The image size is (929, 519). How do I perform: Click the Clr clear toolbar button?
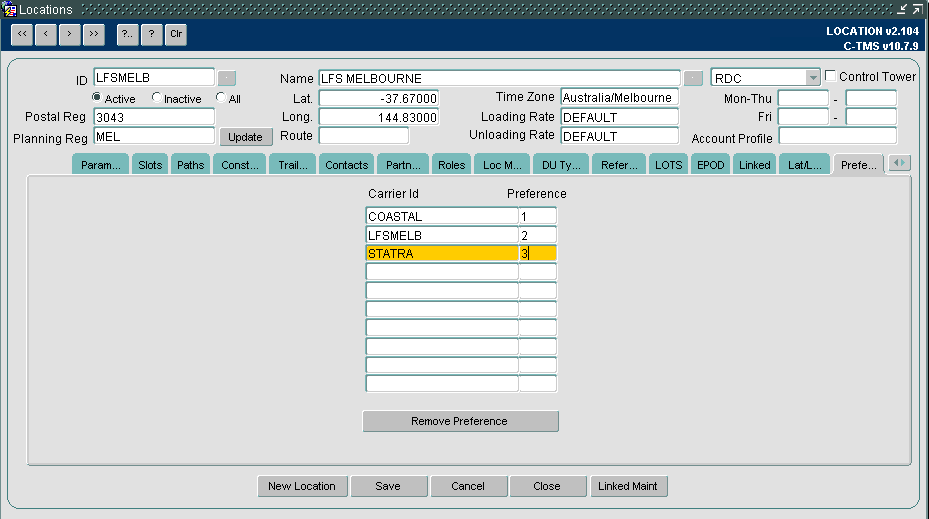pyautogui.click(x=176, y=34)
